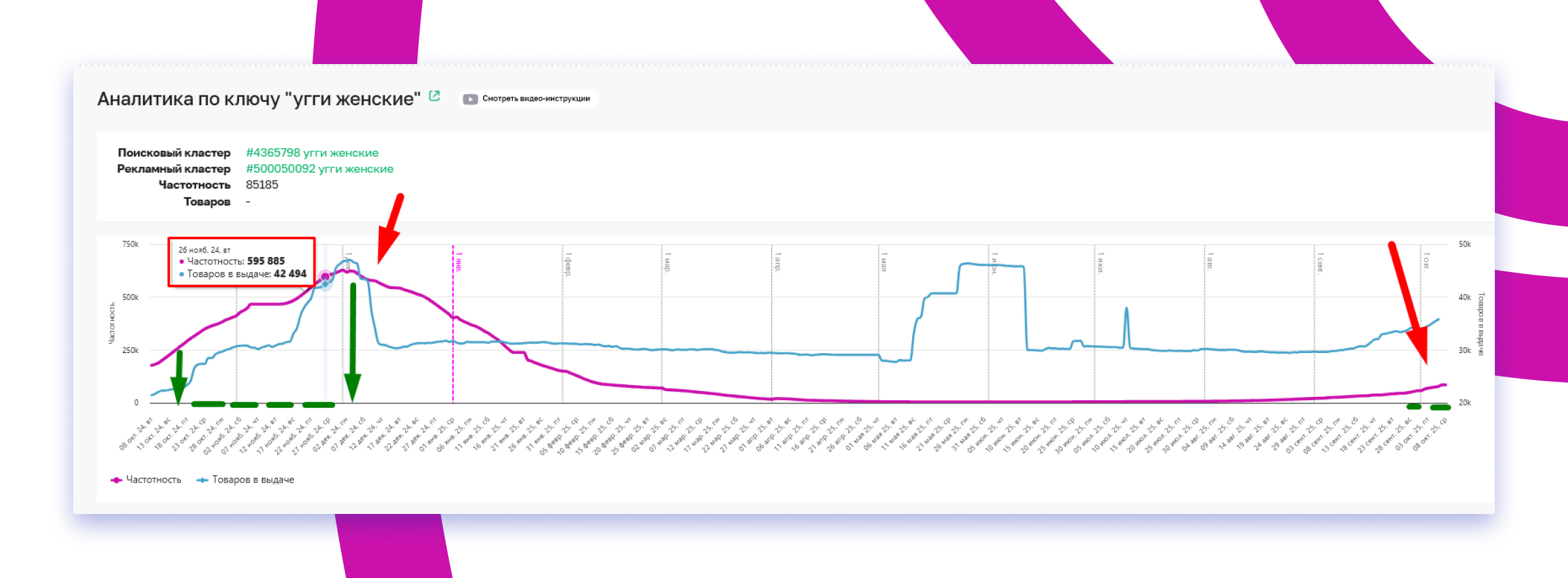Click the pink bullet in the tooltip

coord(182,262)
